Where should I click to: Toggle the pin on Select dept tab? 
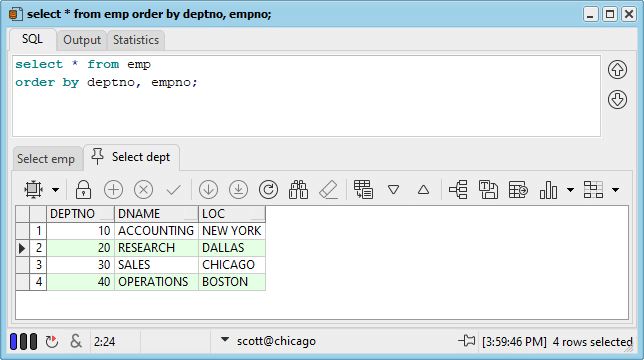(x=97, y=156)
